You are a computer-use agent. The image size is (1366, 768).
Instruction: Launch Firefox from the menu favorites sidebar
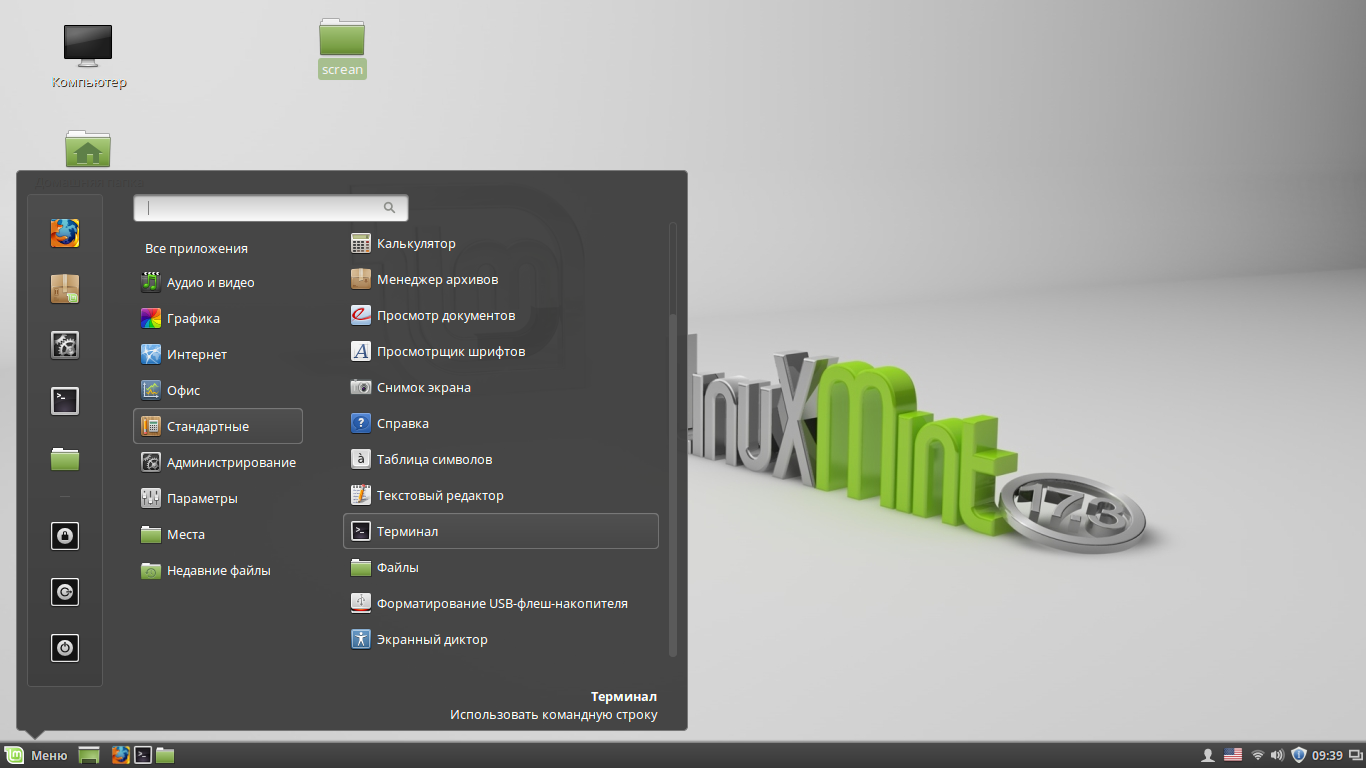tap(65, 233)
